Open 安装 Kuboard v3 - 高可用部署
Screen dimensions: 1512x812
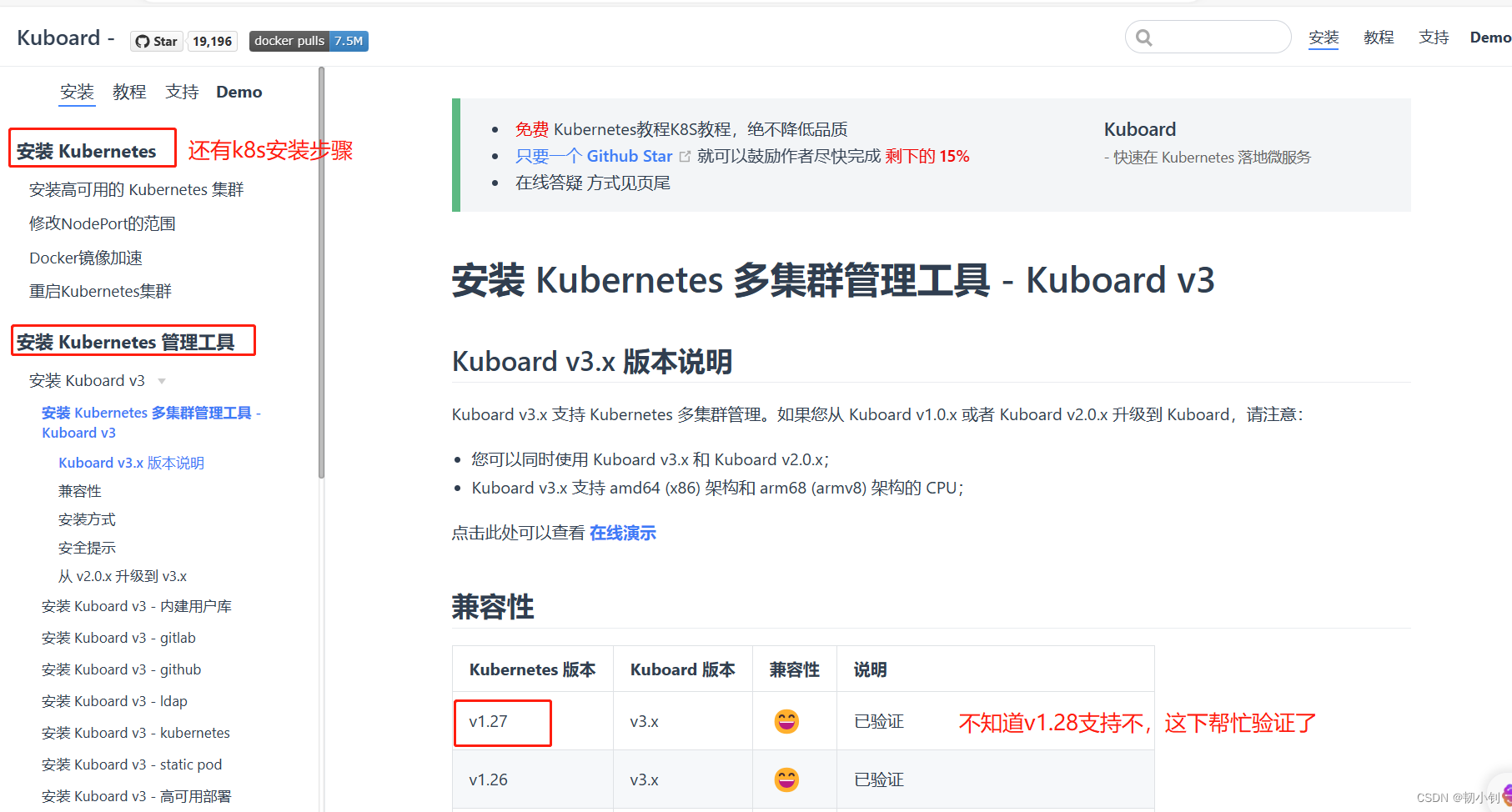coord(137,796)
